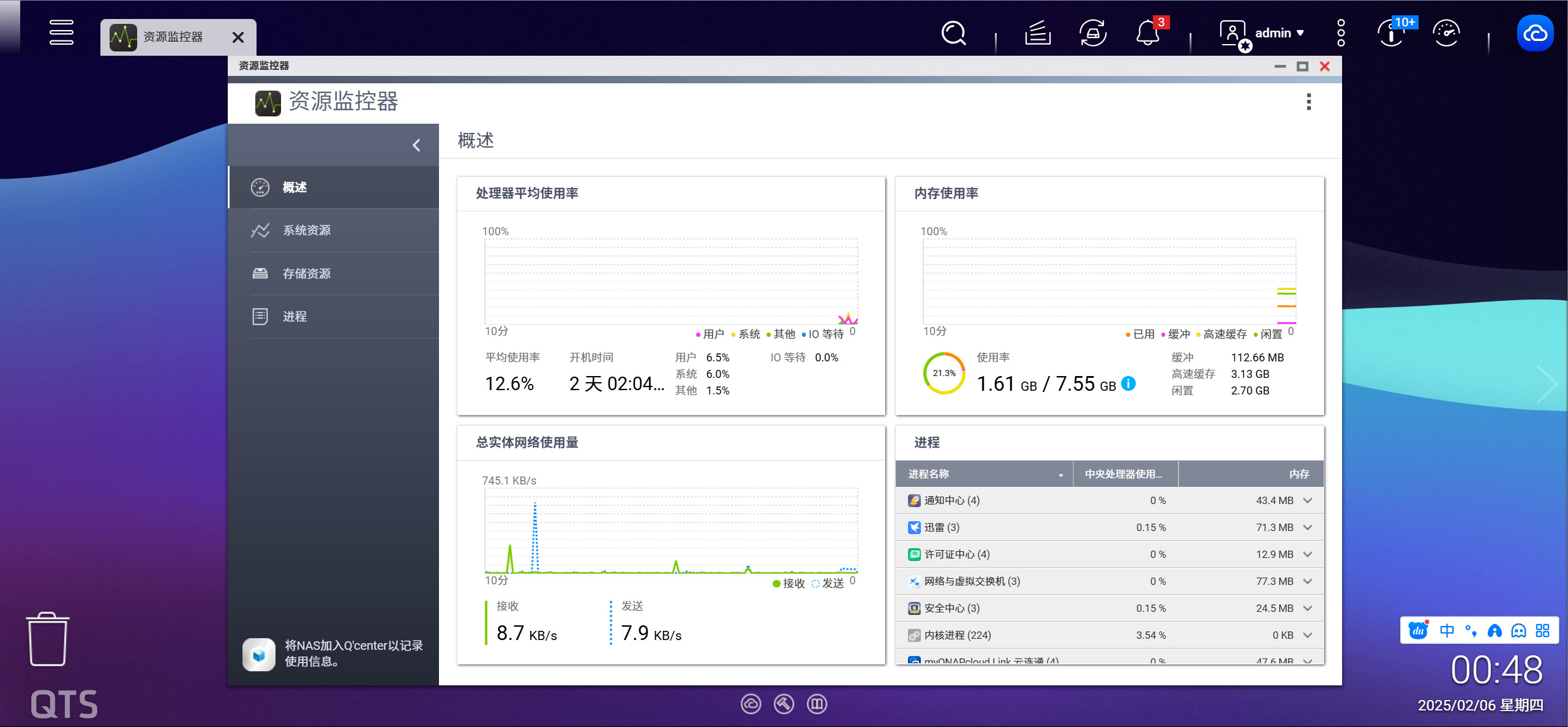Expand the 通知中心 process row
Viewport: 1568px width, 727px height.
pyautogui.click(x=1308, y=500)
